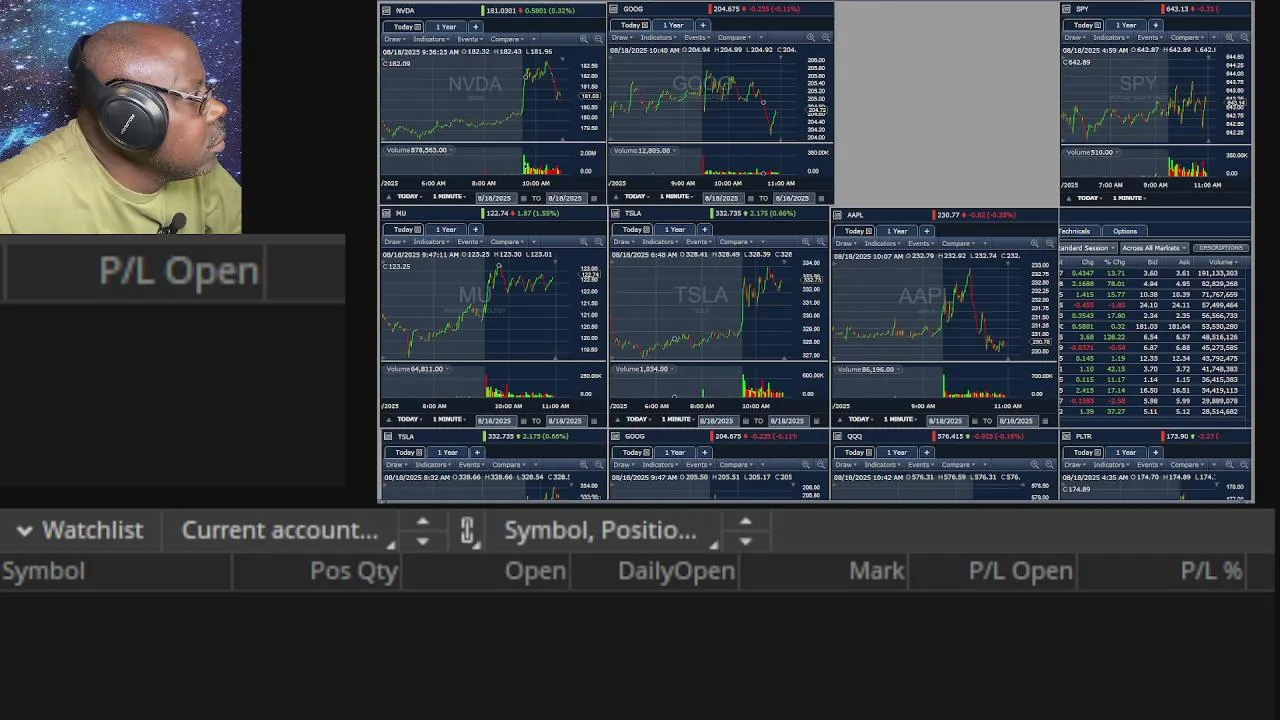Click the GOOG panel symbol icon
This screenshot has height=720, width=1280.
(614, 9)
